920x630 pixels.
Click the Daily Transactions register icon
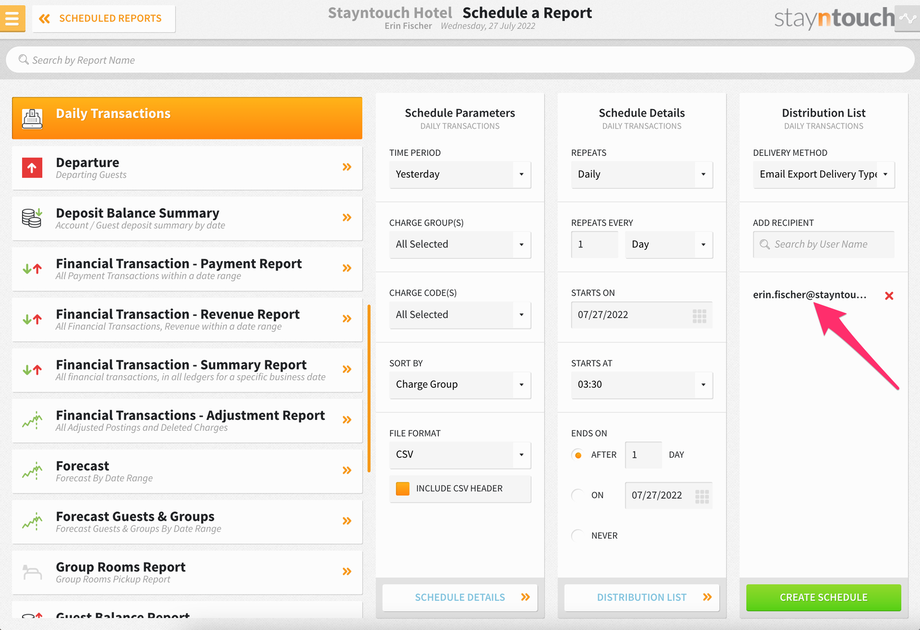pyautogui.click(x=32, y=118)
